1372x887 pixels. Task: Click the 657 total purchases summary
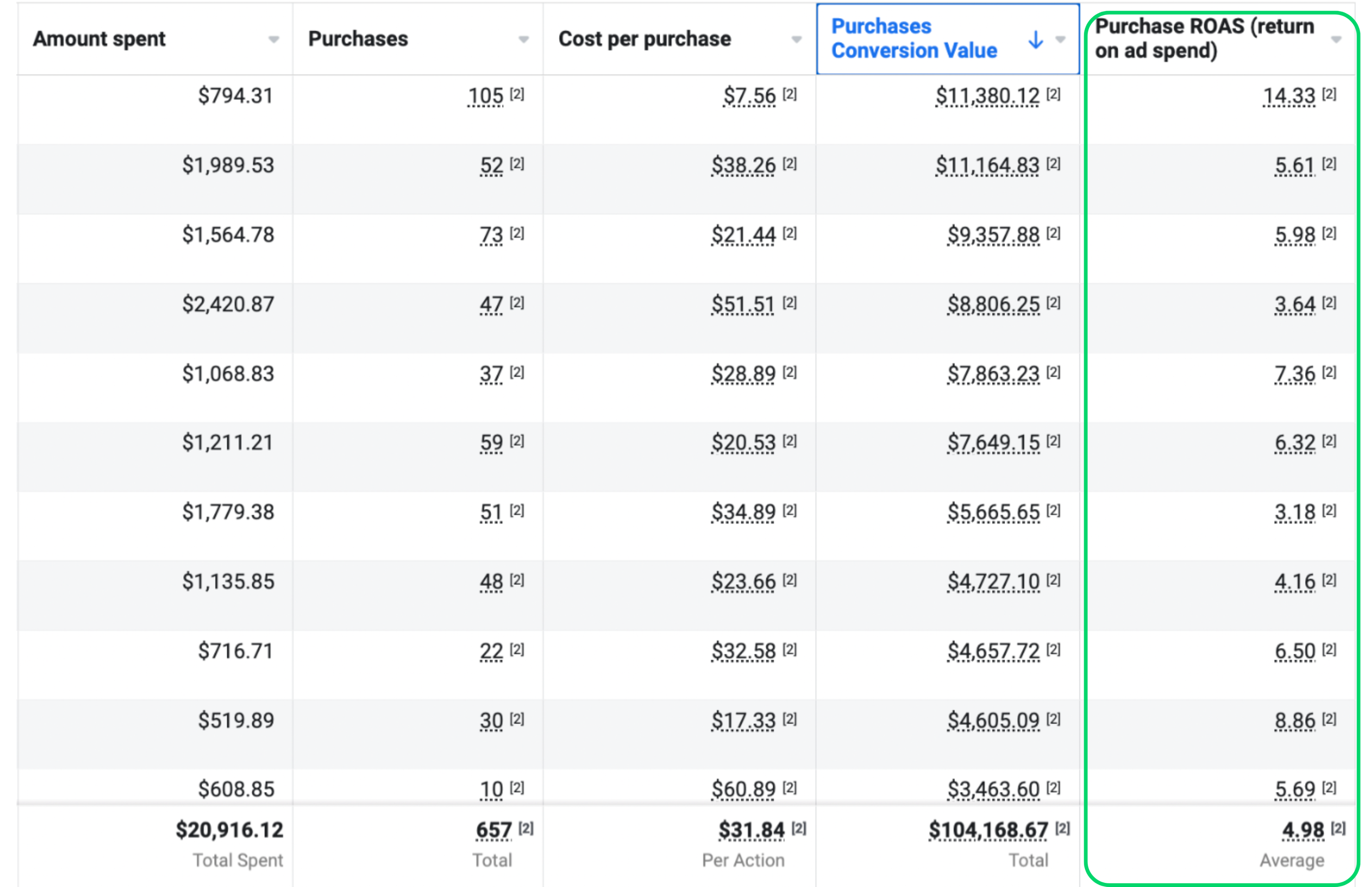point(493,830)
